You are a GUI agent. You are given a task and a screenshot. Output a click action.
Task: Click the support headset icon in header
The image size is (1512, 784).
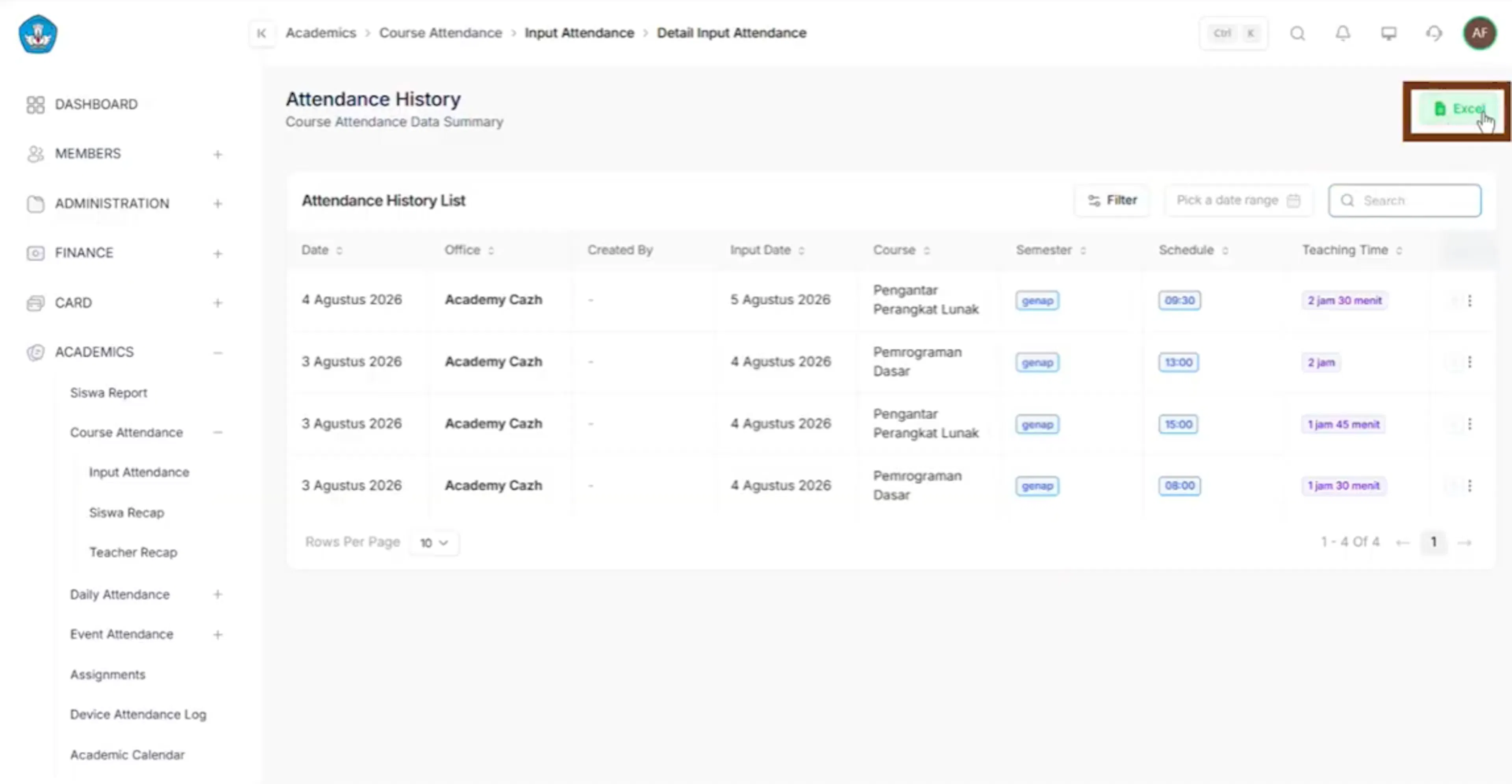pyautogui.click(x=1434, y=33)
